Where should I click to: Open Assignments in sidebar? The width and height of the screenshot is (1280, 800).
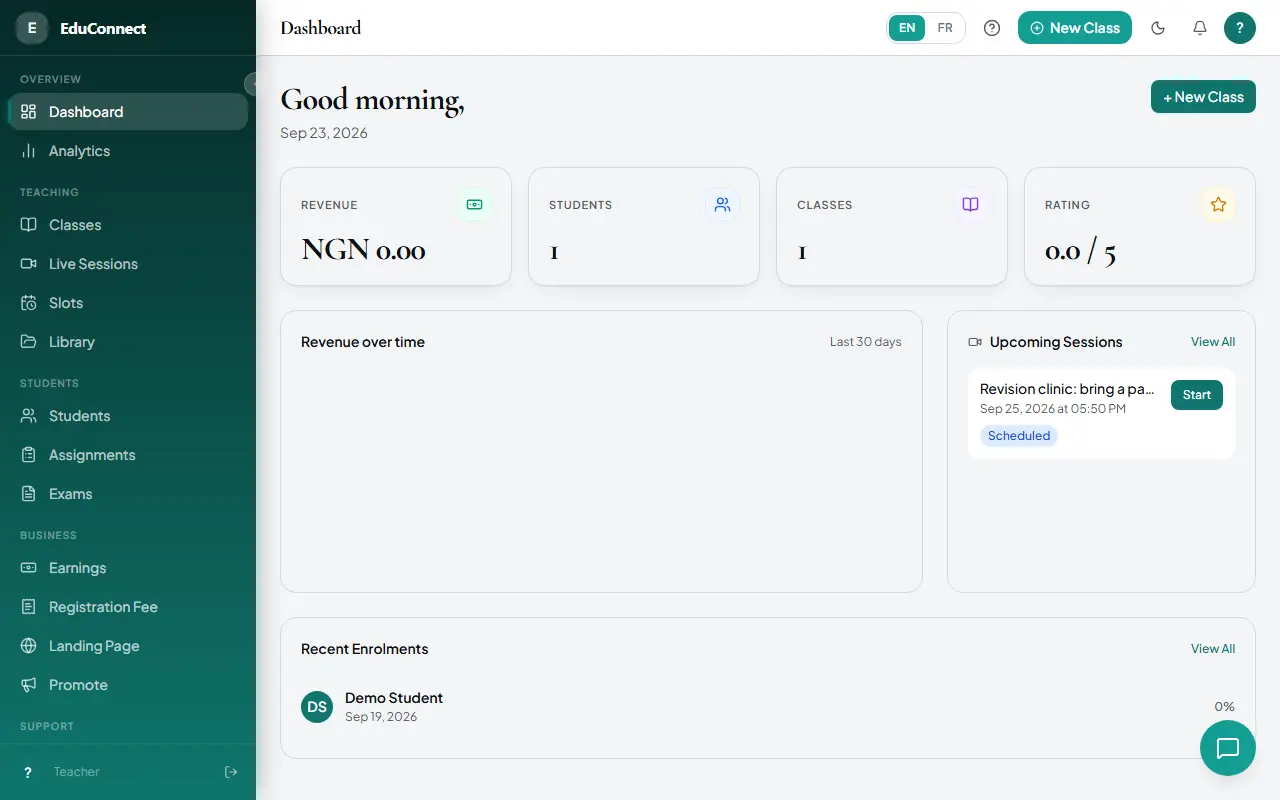pos(128,455)
